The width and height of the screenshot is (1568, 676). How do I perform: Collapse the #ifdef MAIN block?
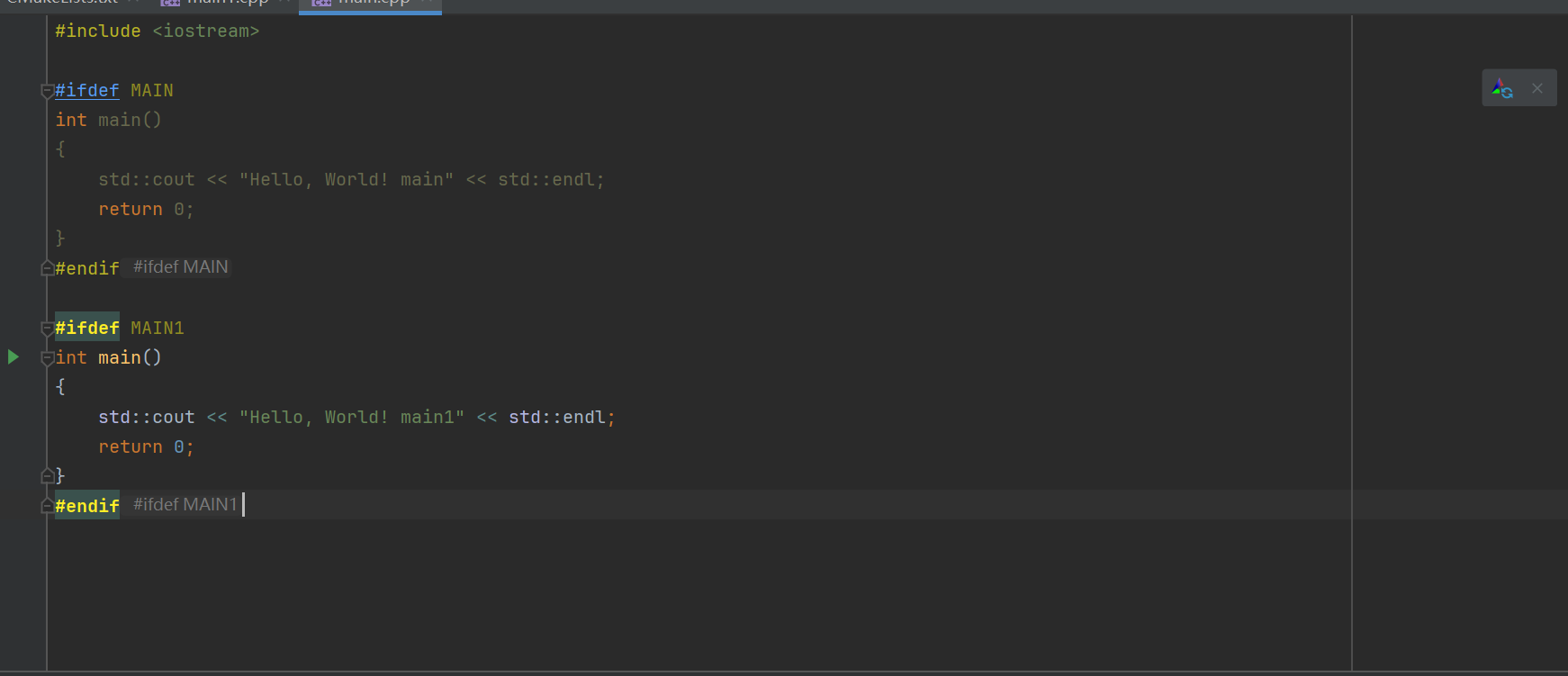(47, 91)
